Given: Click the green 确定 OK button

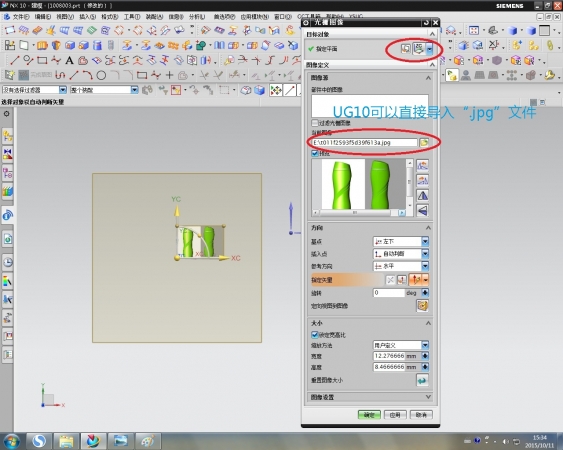Looking at the screenshot, I should coord(369,415).
